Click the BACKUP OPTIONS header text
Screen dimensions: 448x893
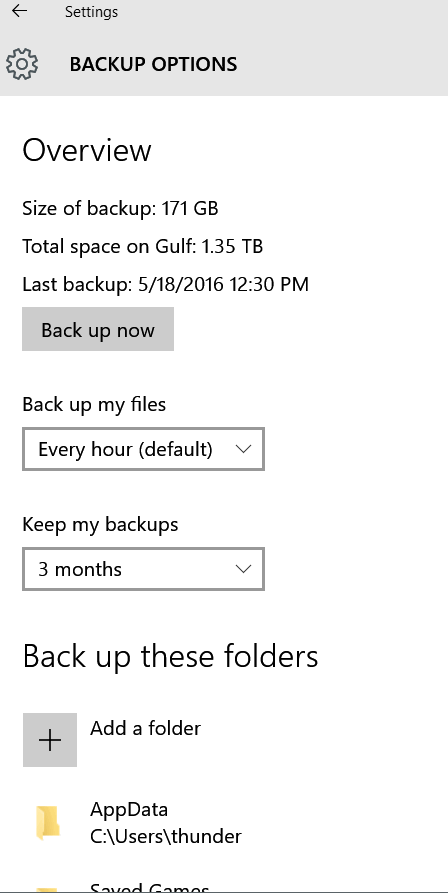153,64
